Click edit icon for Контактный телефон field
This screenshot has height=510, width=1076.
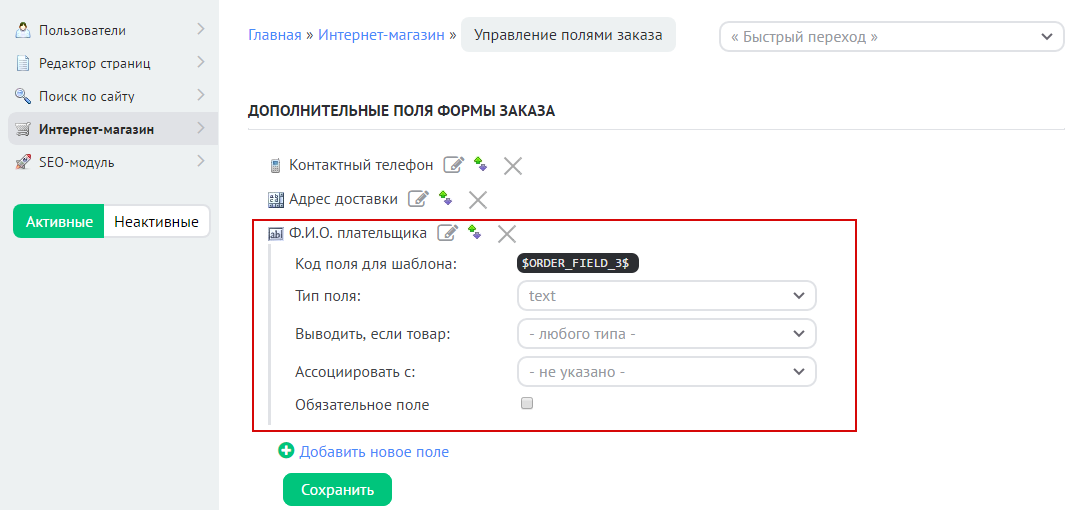pyautogui.click(x=453, y=165)
